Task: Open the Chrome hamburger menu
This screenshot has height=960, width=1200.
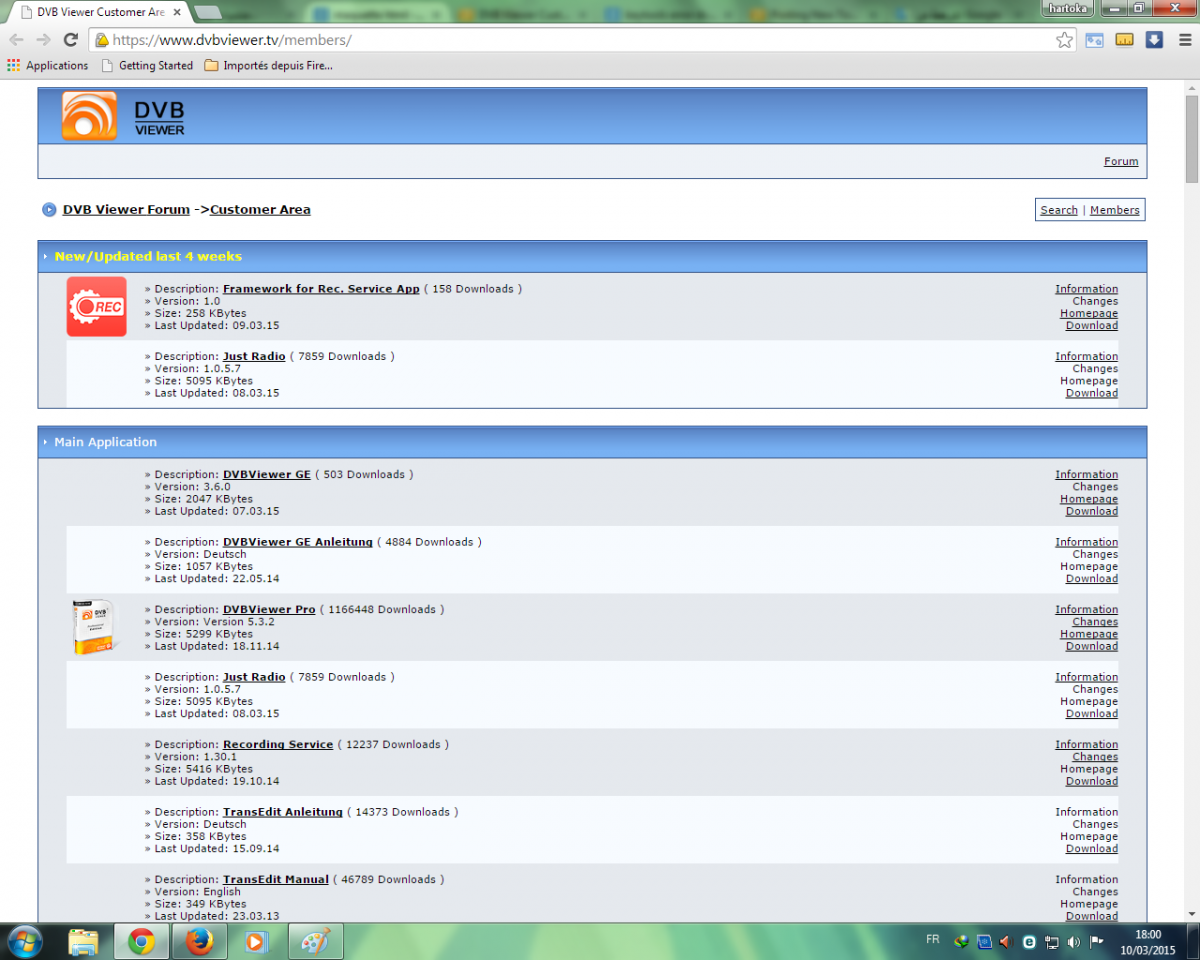Action: [x=1183, y=40]
